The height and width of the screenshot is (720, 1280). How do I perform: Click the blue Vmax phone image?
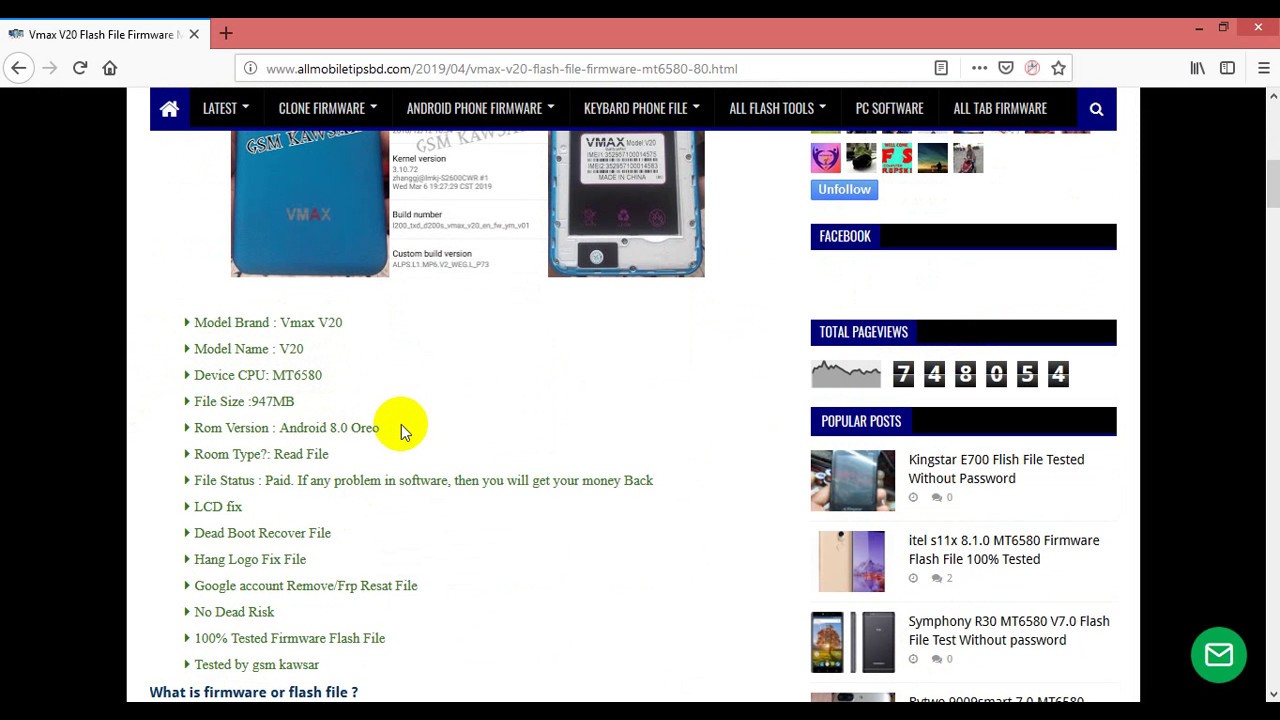pyautogui.click(x=310, y=203)
